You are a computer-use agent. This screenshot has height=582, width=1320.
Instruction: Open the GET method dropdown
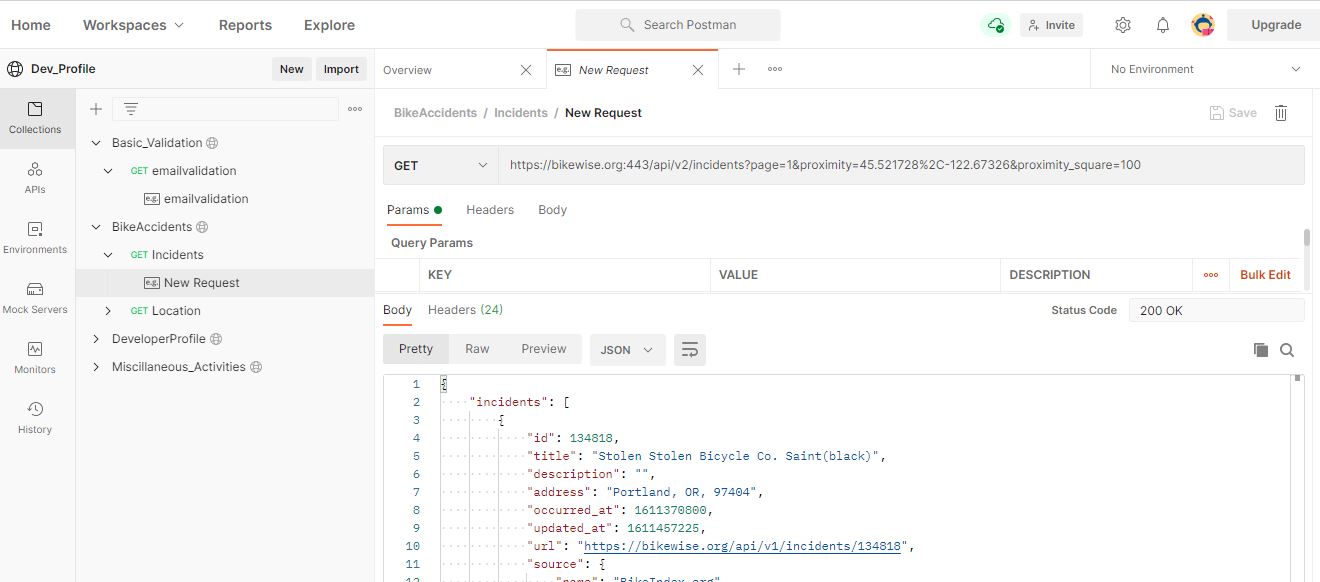point(441,165)
